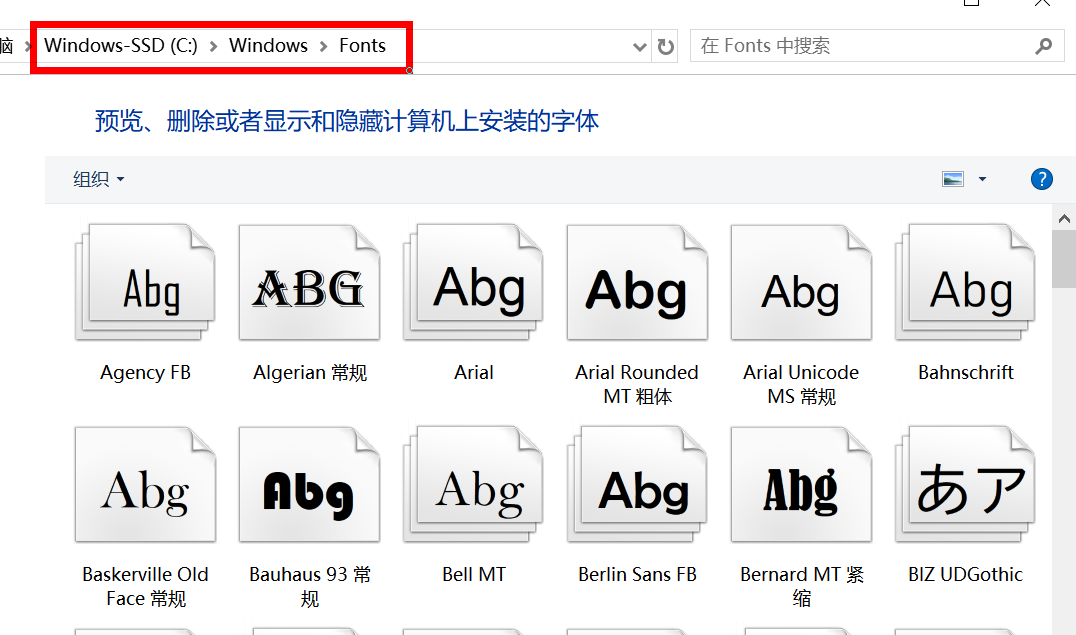Viewport: 1076px width, 635px height.
Task: Open help with the blue question icon
Action: (1042, 179)
